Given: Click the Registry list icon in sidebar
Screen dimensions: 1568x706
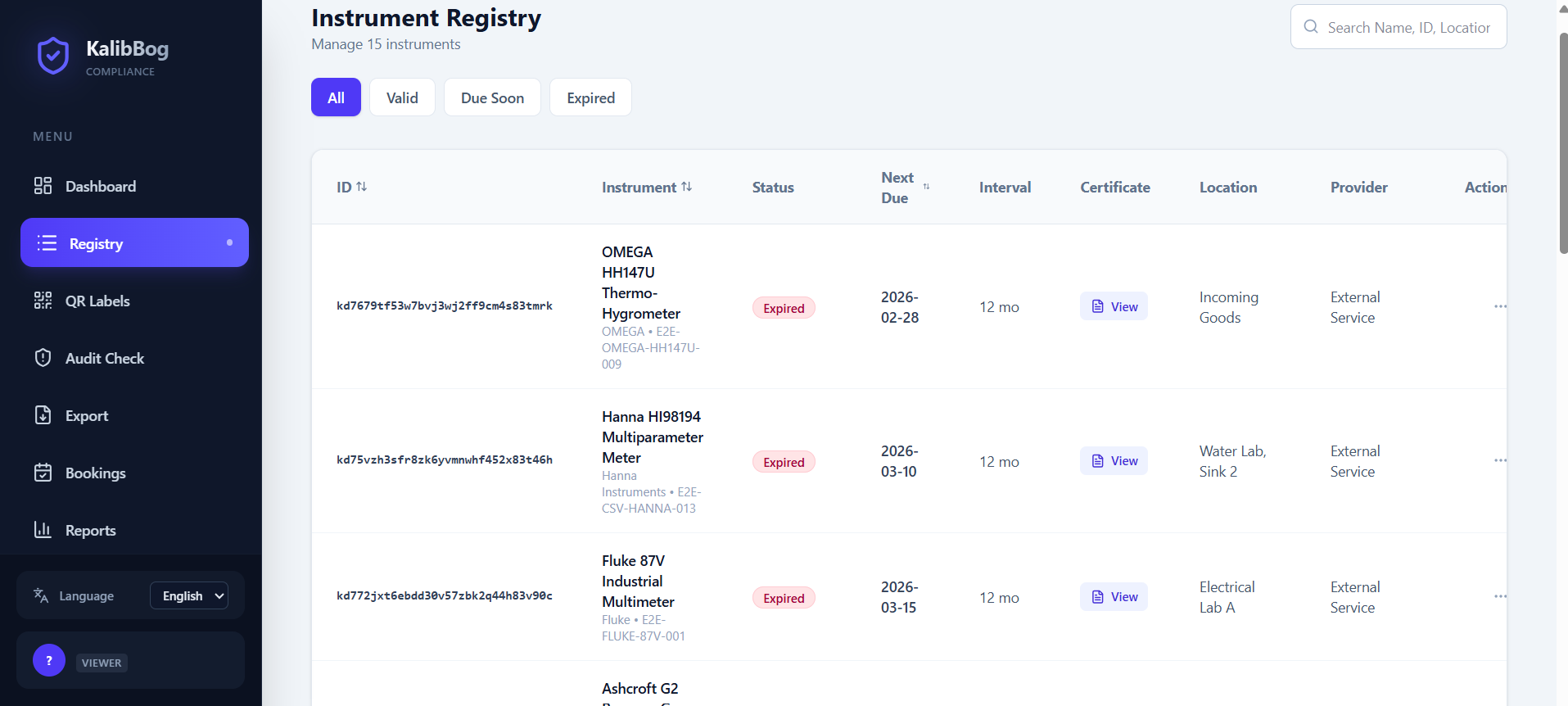Looking at the screenshot, I should click(x=47, y=243).
